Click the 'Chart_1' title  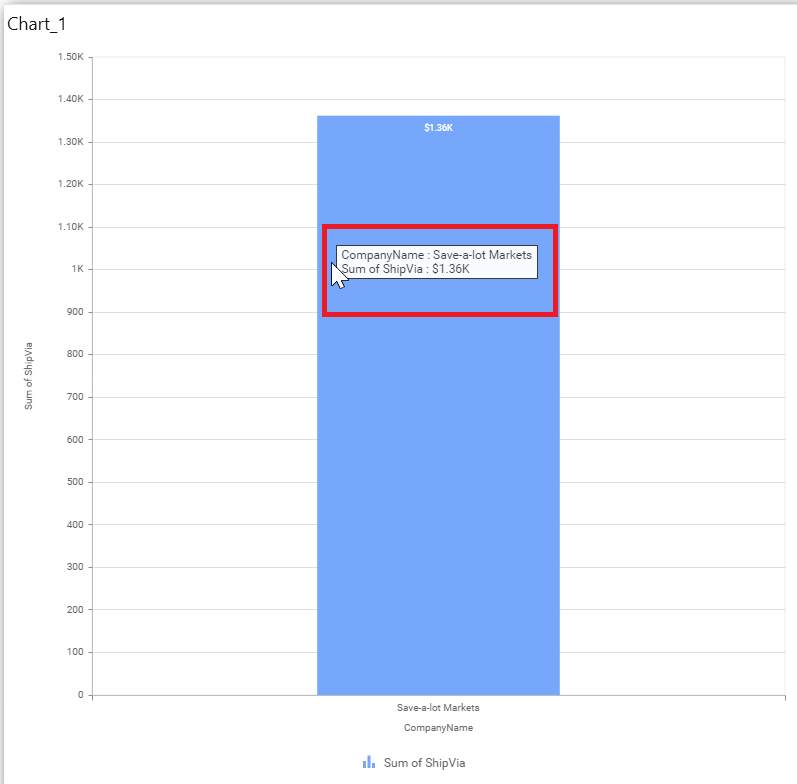(37, 24)
